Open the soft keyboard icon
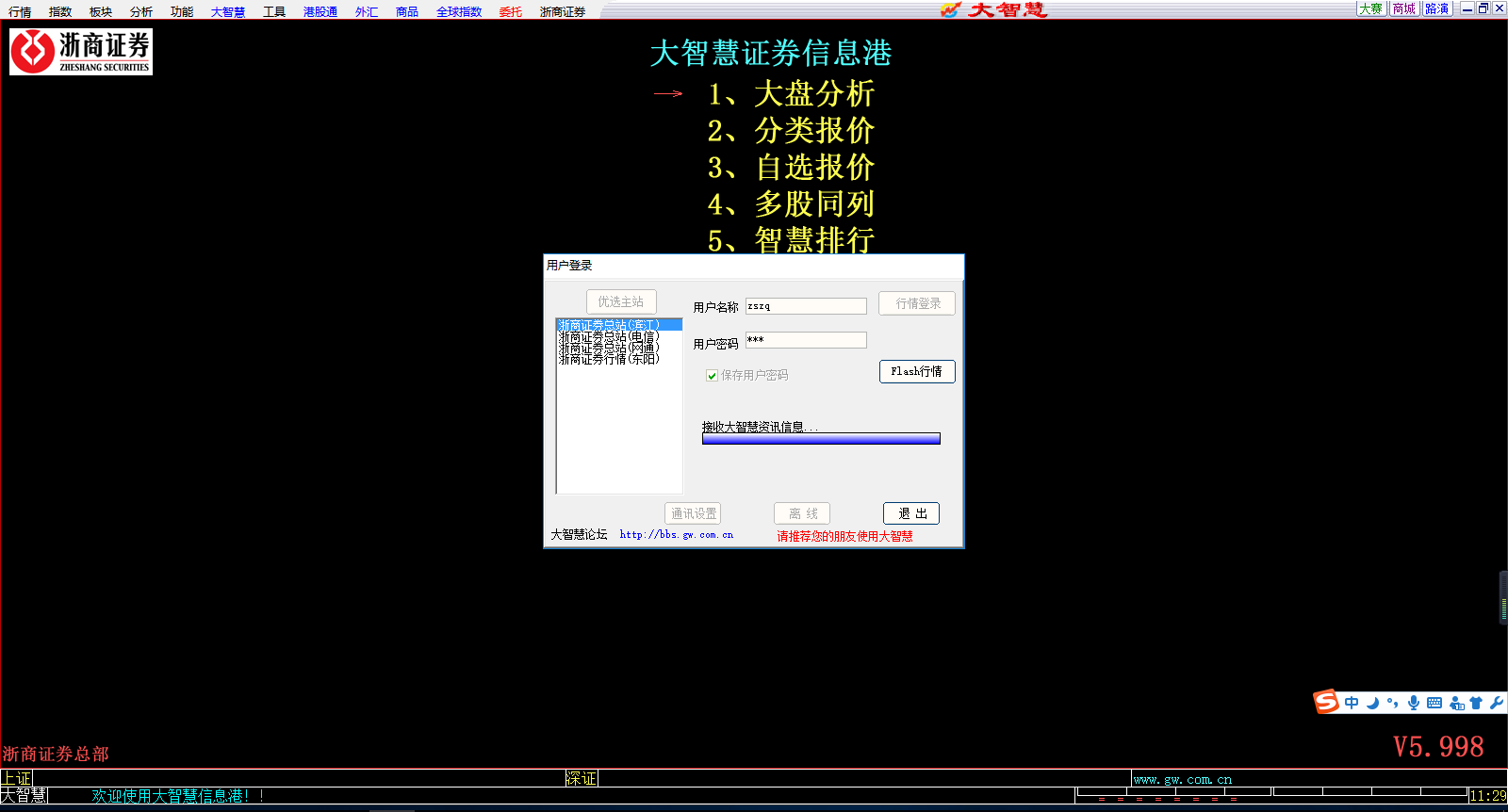 pos(1434,703)
